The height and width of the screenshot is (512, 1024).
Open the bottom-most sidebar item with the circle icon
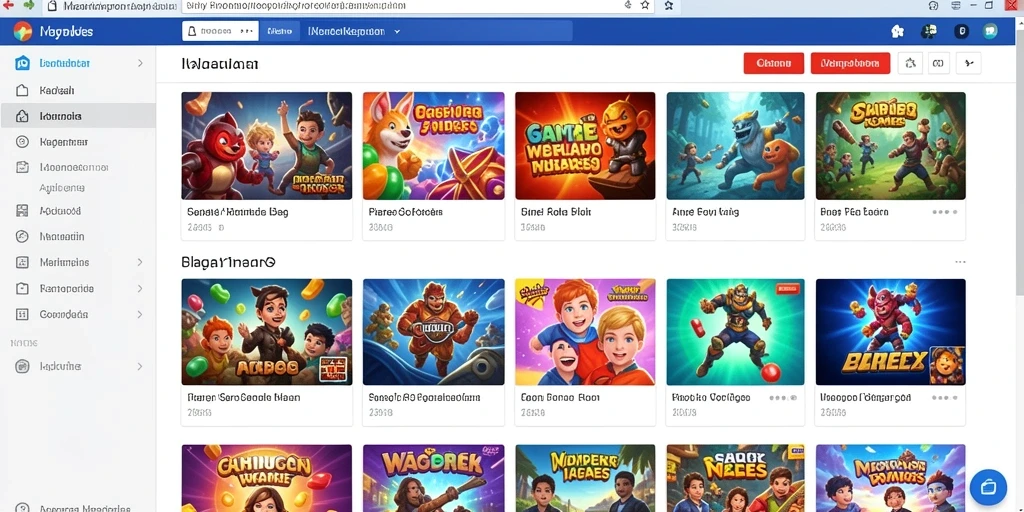tap(78, 507)
